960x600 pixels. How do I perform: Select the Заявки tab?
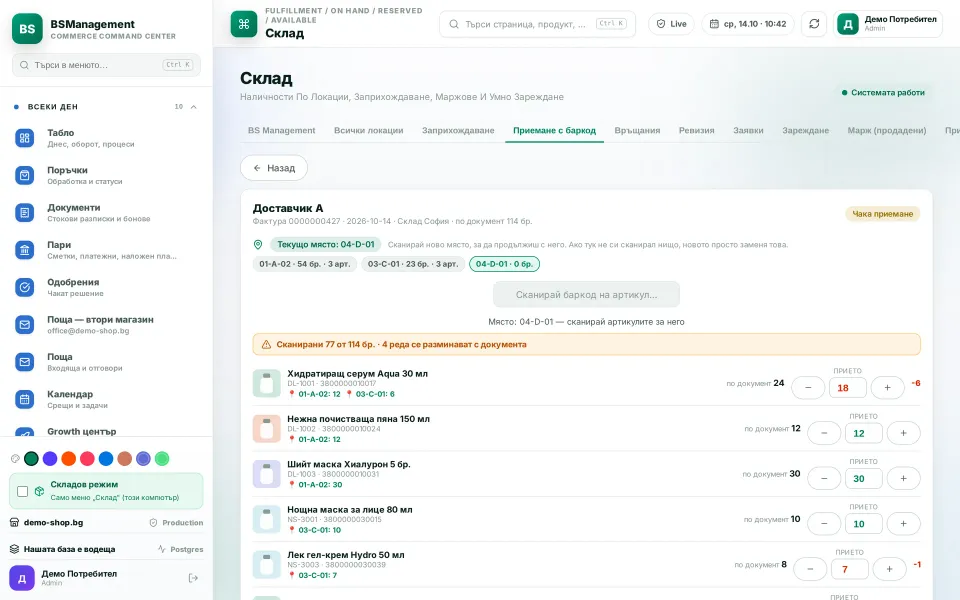[748, 130]
